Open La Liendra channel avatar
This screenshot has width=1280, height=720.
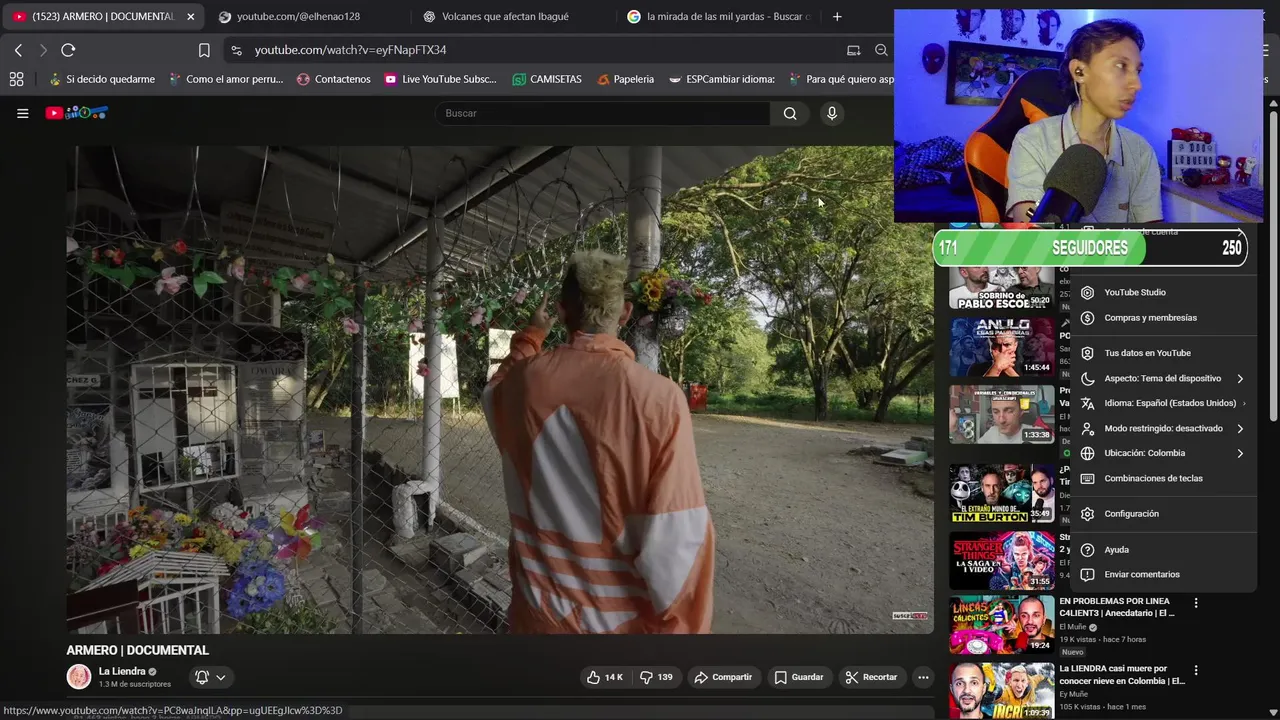pyautogui.click(x=79, y=677)
